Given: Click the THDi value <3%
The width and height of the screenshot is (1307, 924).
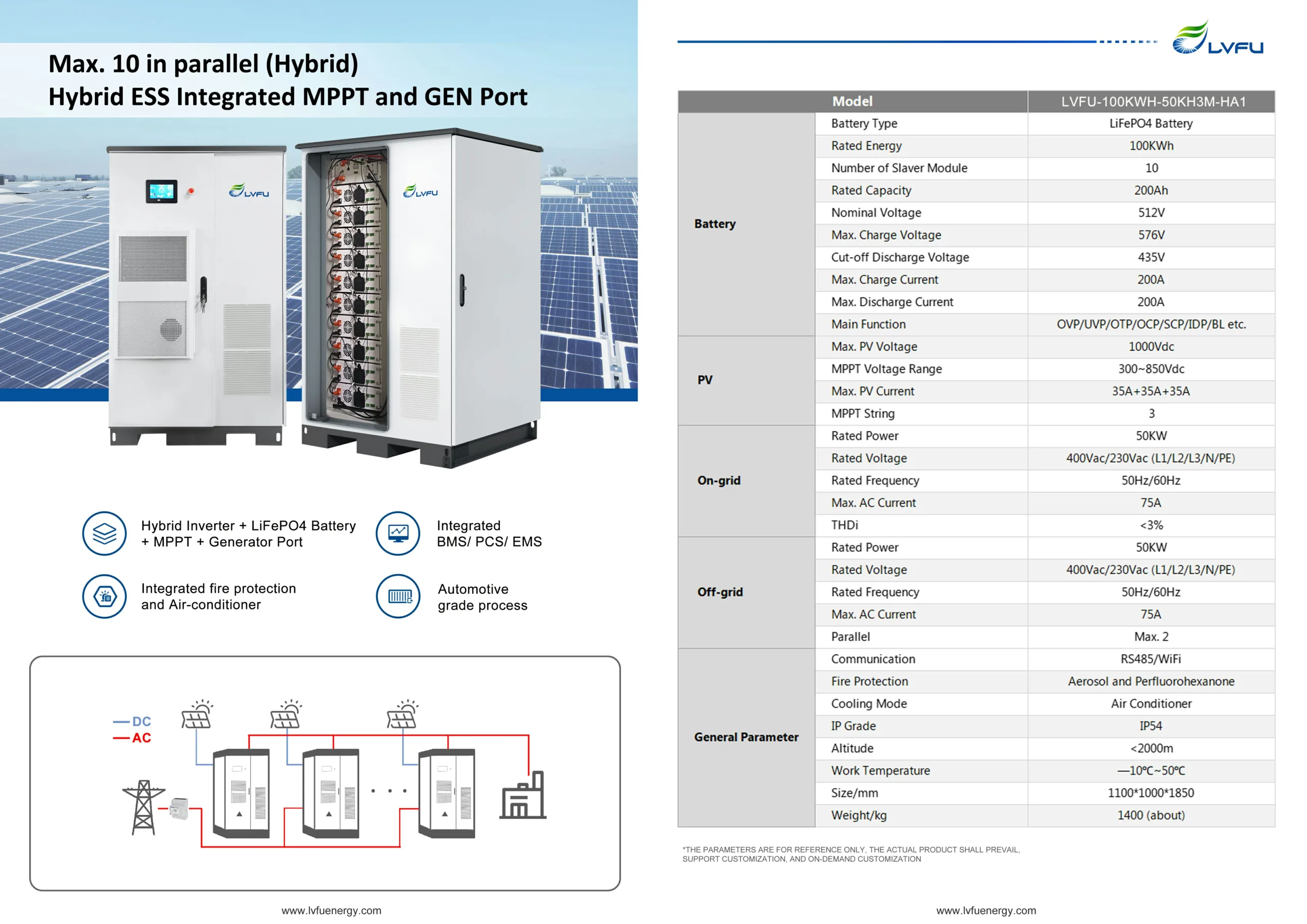Looking at the screenshot, I should [1151, 525].
